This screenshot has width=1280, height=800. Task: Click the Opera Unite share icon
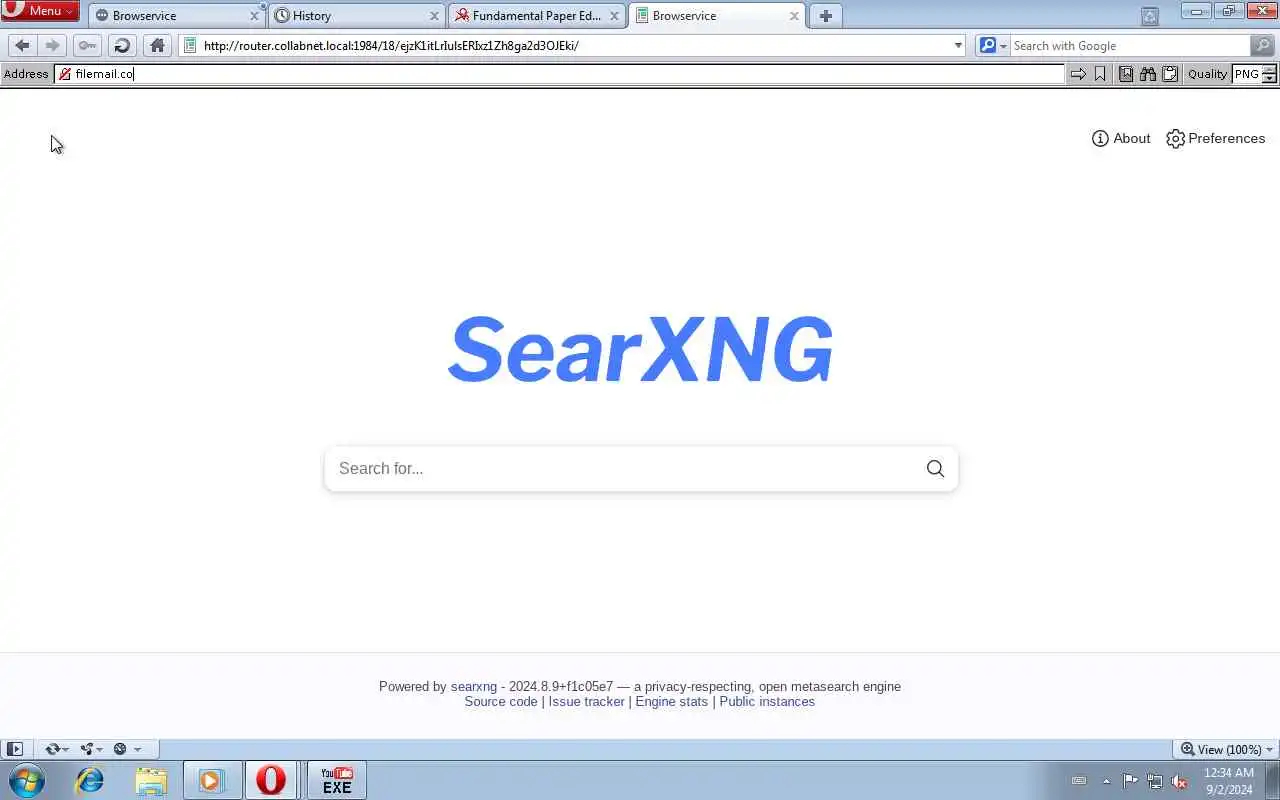tap(87, 749)
